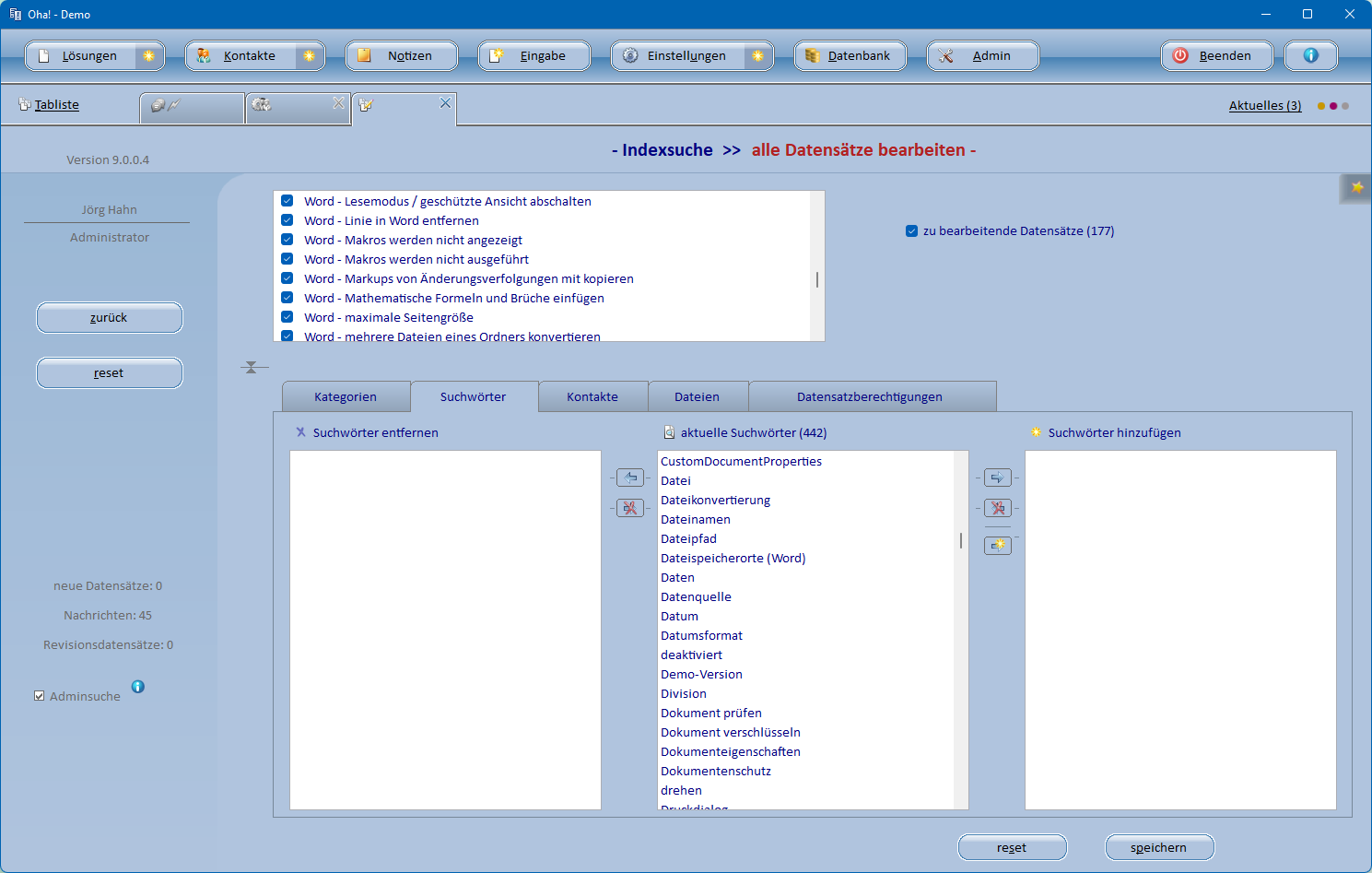Toggle 'zu bearbeitende Datensätze (177)' checkbox
This screenshot has width=1372, height=873.
pyautogui.click(x=911, y=231)
